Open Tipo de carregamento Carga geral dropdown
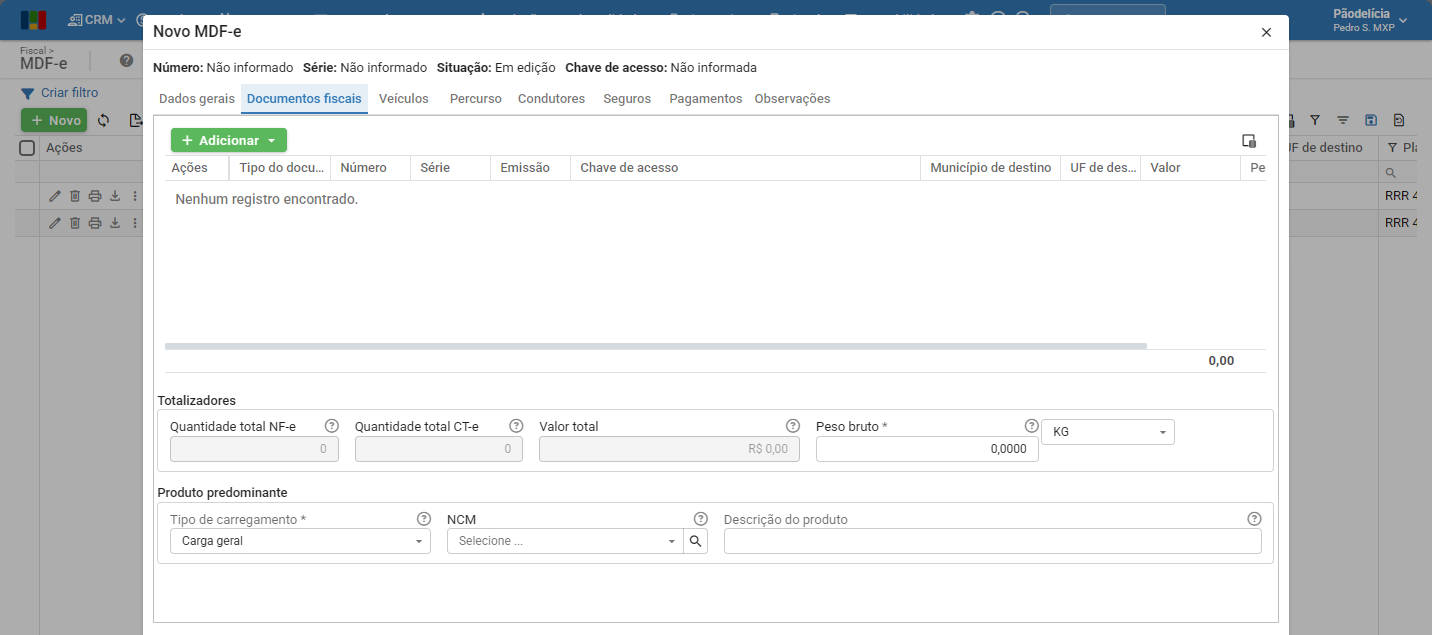The image size is (1432, 635). pyautogui.click(x=300, y=541)
